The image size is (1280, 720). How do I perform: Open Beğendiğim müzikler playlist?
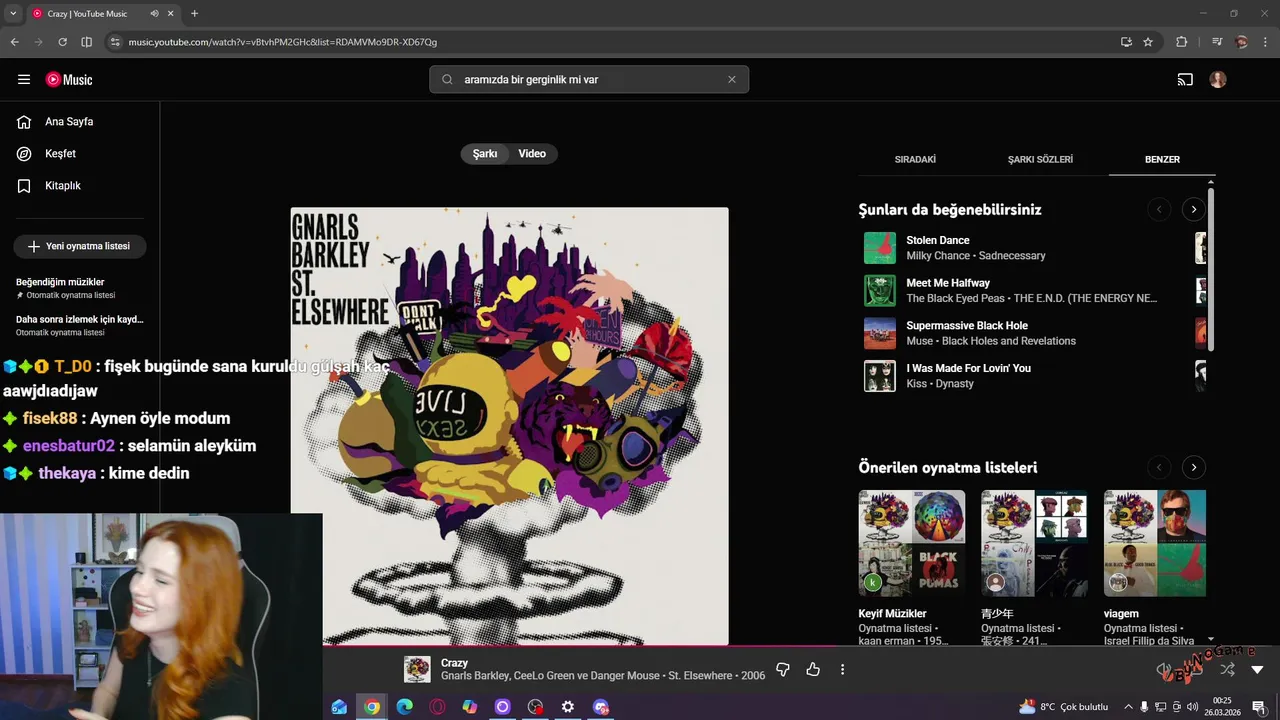pyautogui.click(x=80, y=288)
